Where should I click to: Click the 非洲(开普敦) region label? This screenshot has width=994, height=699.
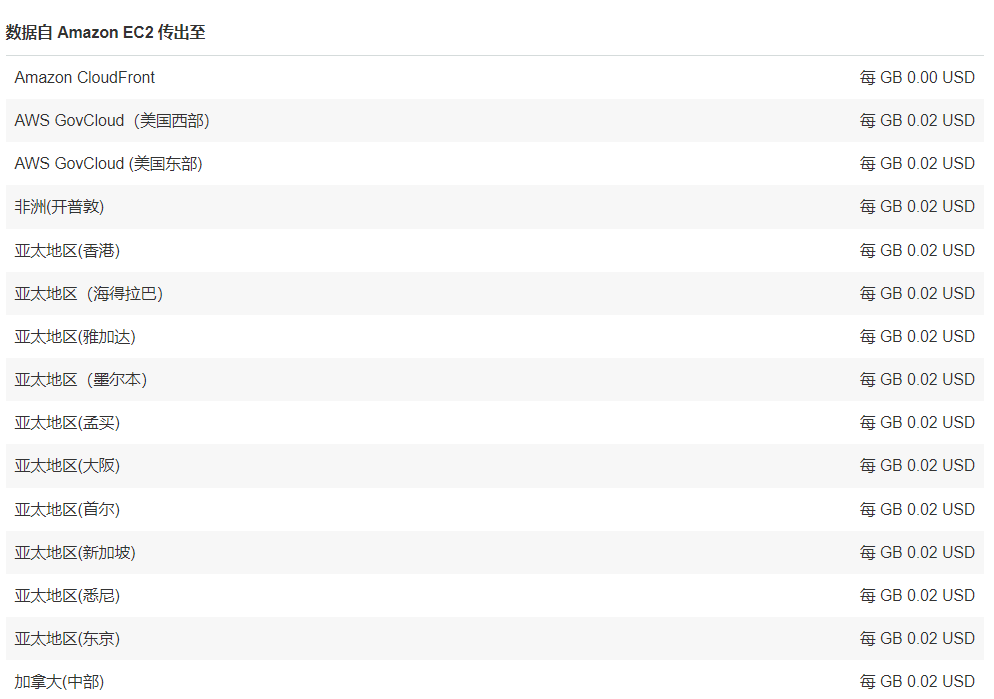click(59, 207)
